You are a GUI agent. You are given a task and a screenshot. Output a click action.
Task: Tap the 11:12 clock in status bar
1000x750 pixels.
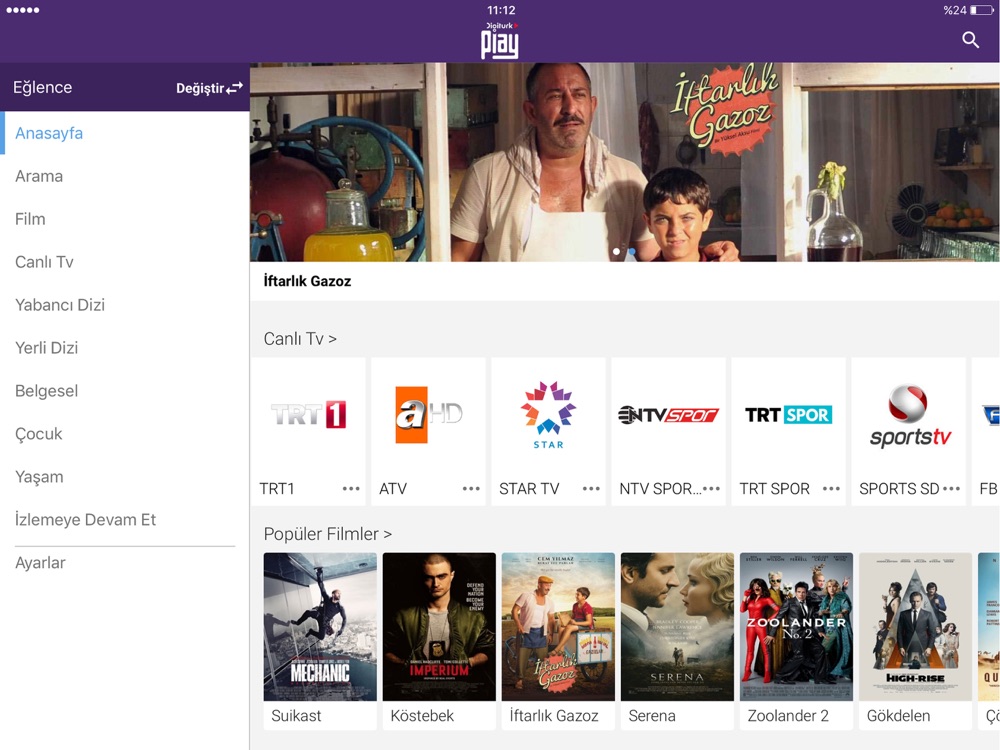[x=501, y=10]
